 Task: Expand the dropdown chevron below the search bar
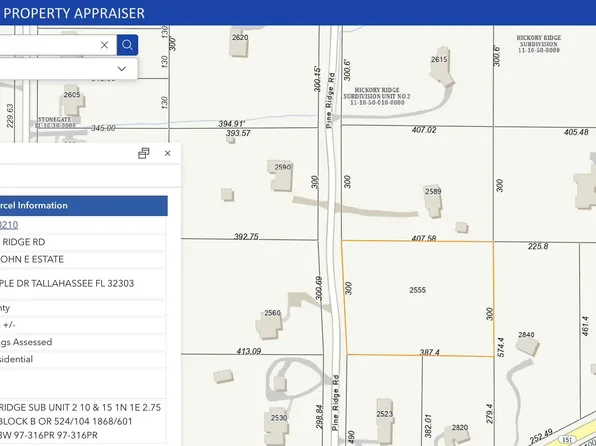[122, 69]
